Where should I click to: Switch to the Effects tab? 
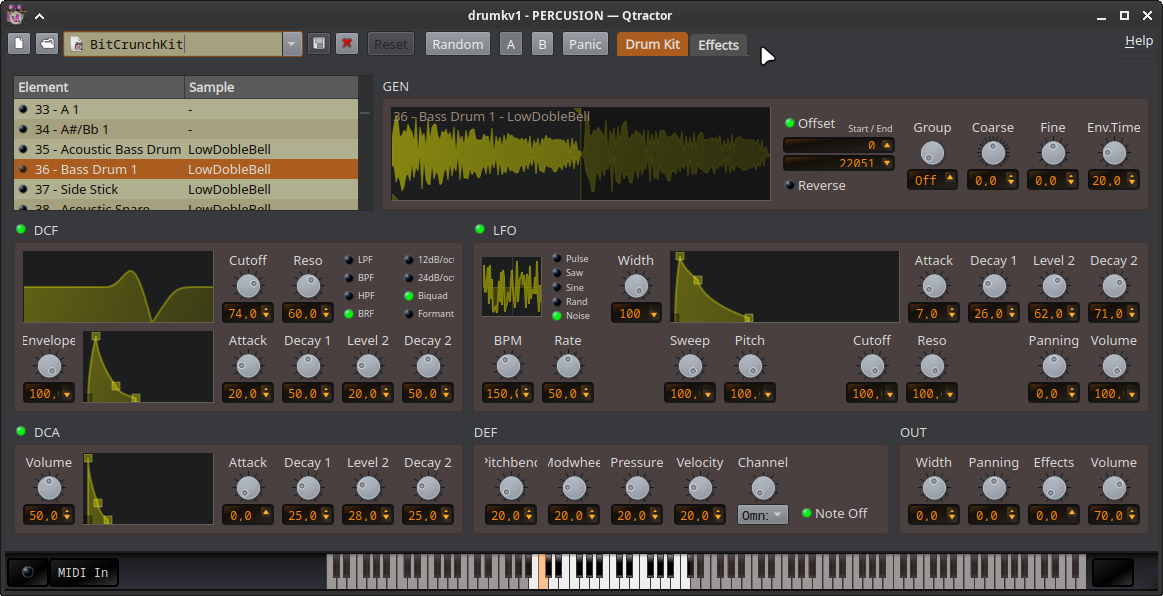point(718,45)
